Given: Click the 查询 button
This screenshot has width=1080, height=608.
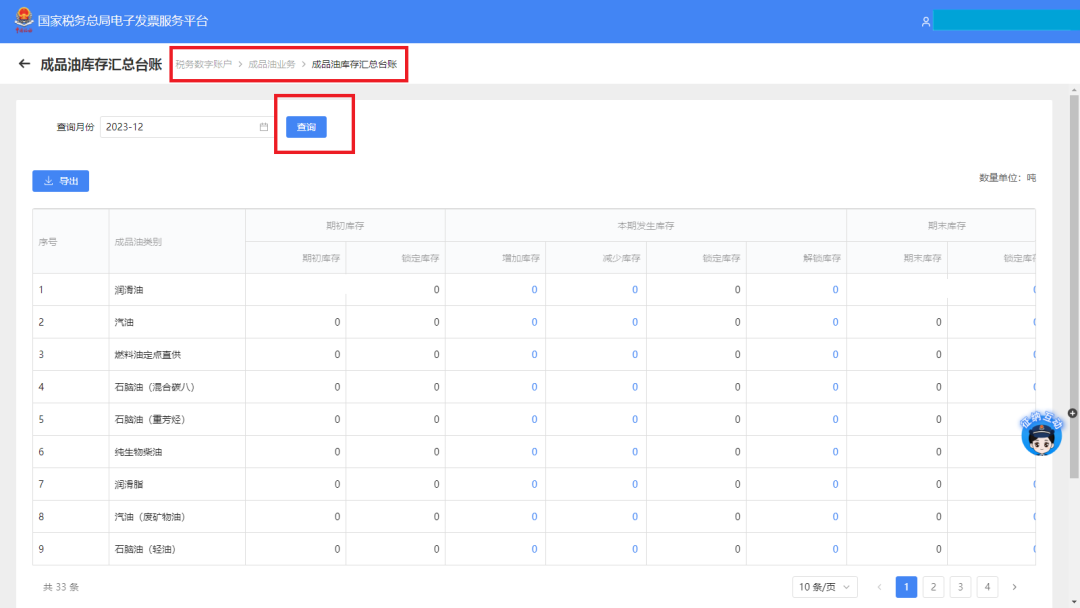Looking at the screenshot, I should tap(307, 127).
